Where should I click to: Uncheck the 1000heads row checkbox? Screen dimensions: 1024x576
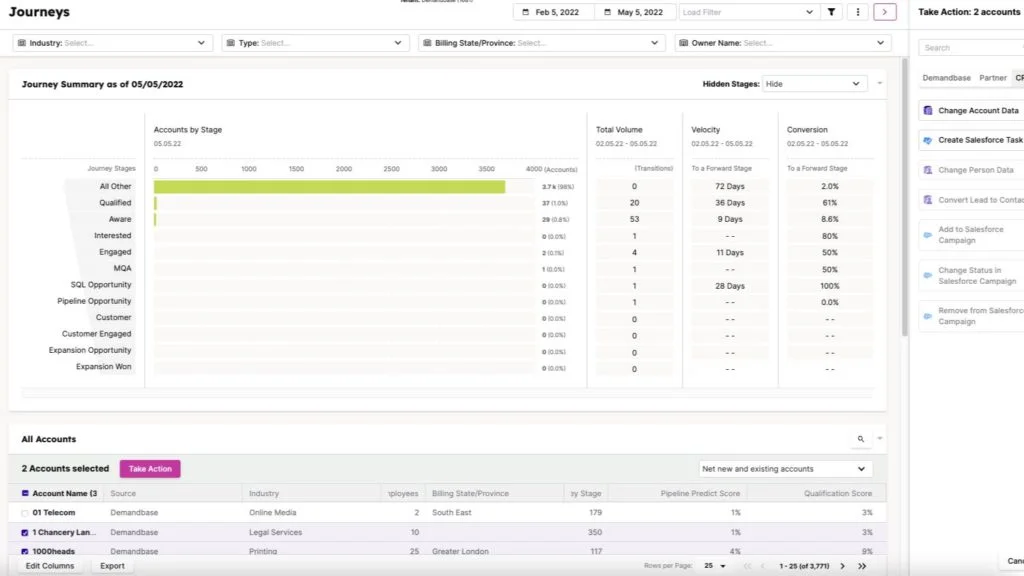[x=25, y=552]
